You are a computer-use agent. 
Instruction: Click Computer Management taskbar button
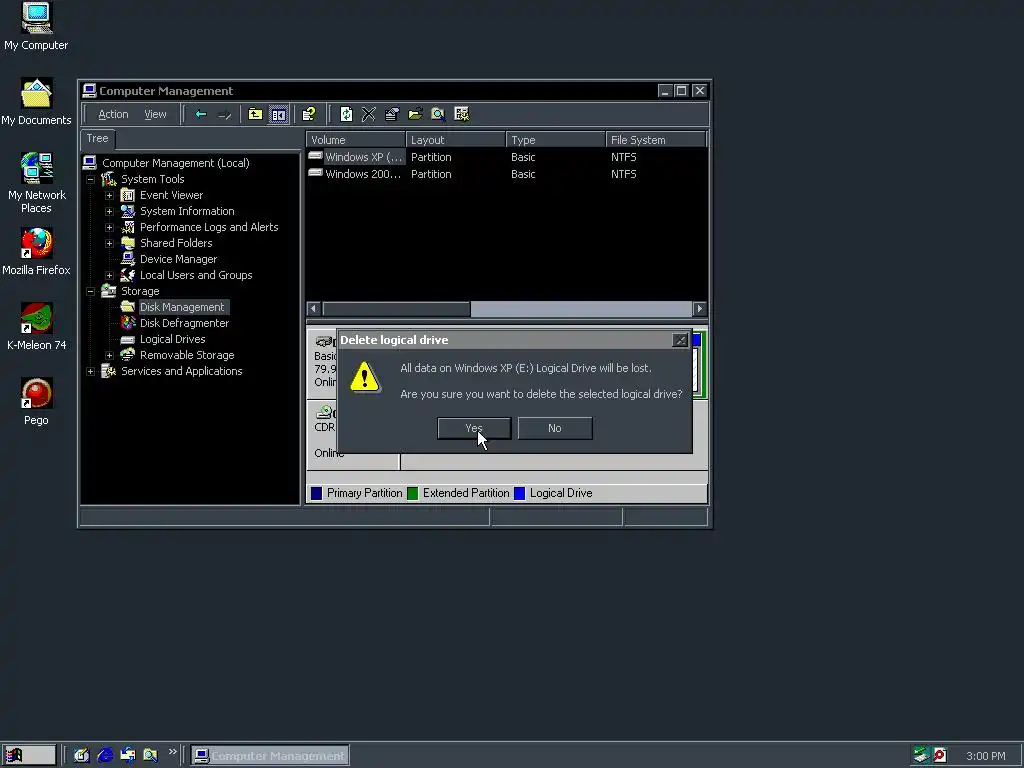tap(270, 756)
